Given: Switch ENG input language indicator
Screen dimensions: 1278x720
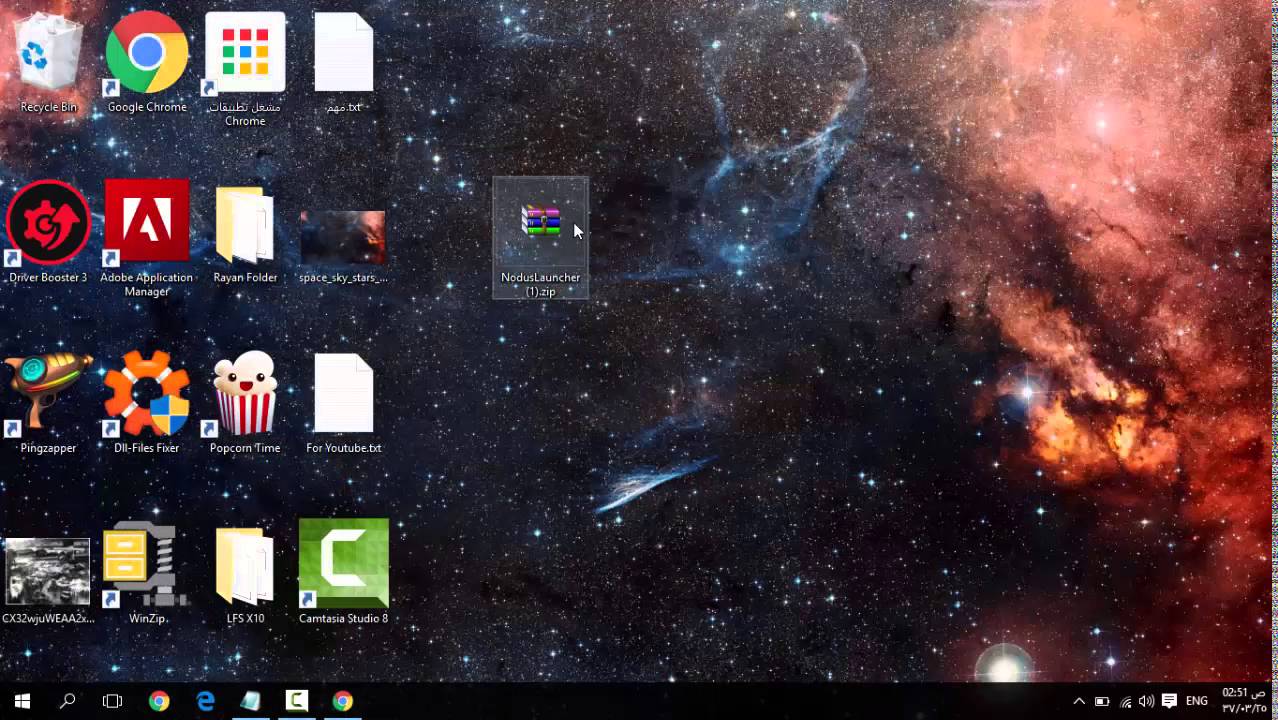Looking at the screenshot, I should pyautogui.click(x=1197, y=701).
